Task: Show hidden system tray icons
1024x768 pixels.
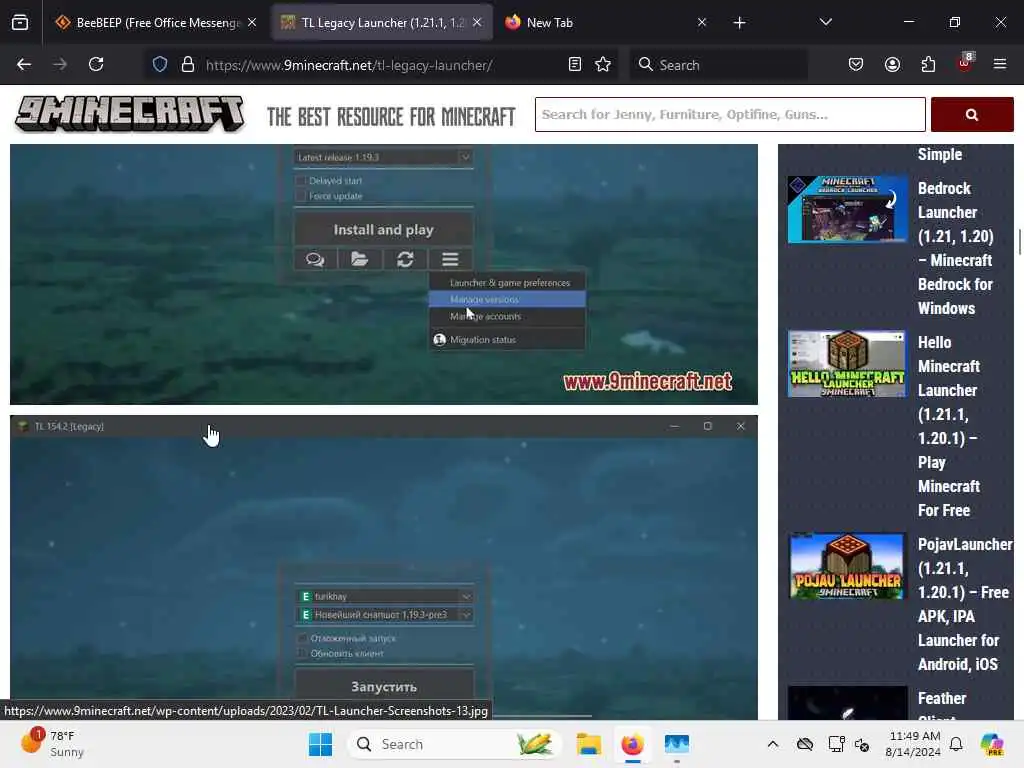Action: pyautogui.click(x=773, y=744)
